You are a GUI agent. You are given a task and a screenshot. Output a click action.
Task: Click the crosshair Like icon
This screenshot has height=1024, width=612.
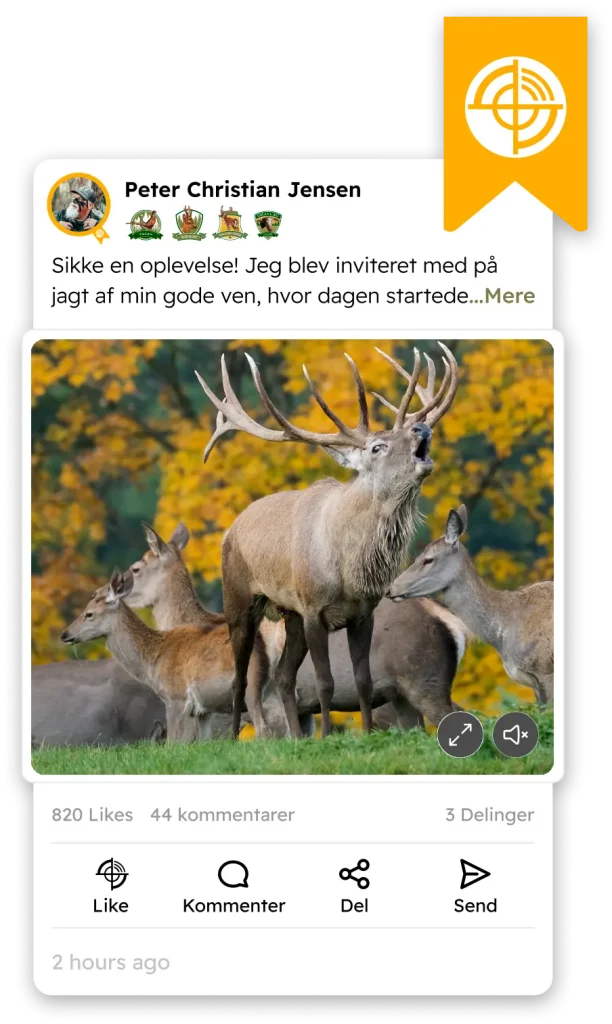click(112, 874)
